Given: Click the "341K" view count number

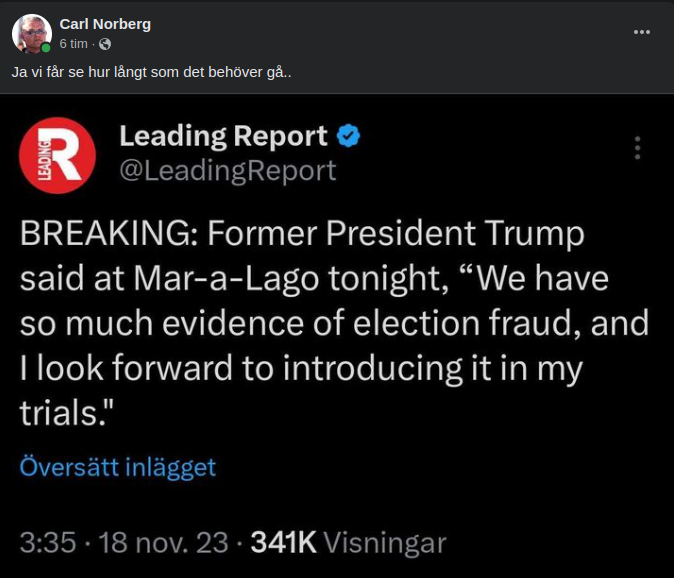Looking at the screenshot, I should click(x=283, y=543).
